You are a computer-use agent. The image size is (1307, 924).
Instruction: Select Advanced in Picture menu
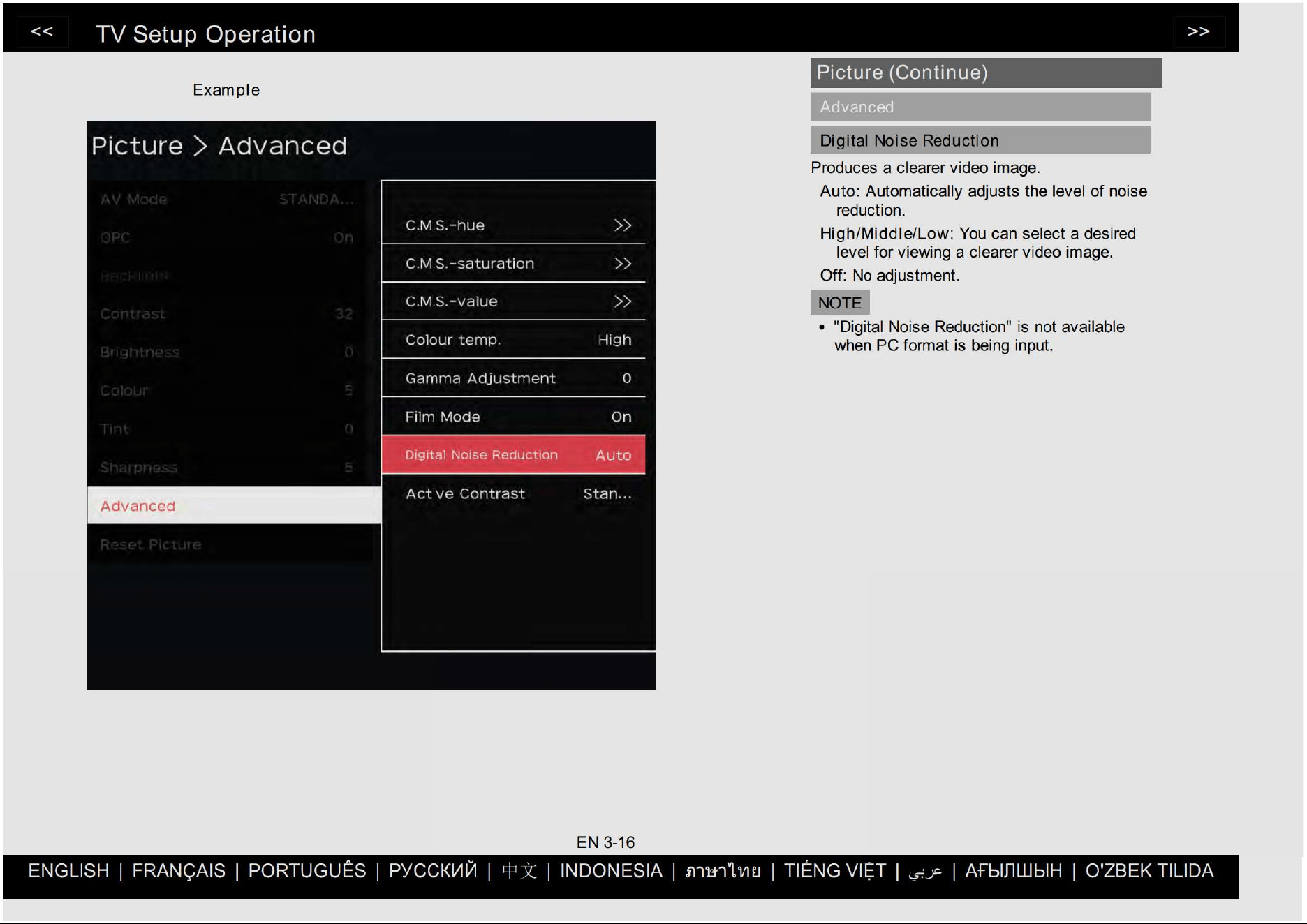pyautogui.click(x=234, y=505)
